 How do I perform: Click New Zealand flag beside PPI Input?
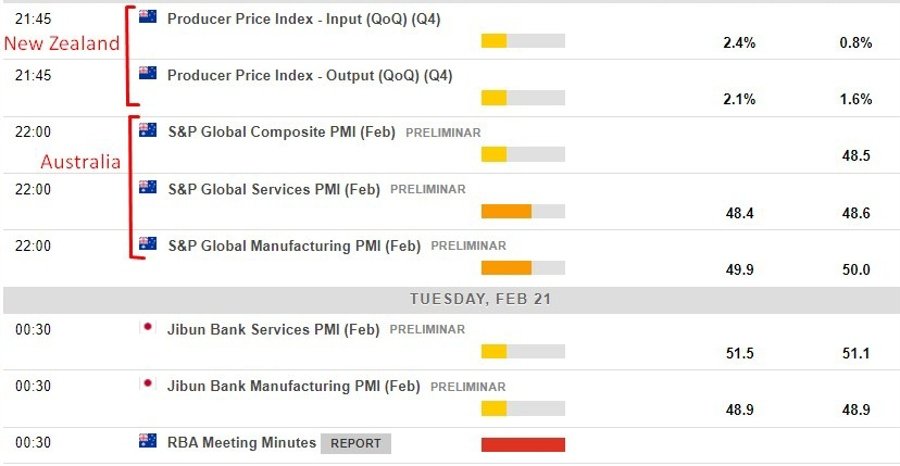coord(148,17)
